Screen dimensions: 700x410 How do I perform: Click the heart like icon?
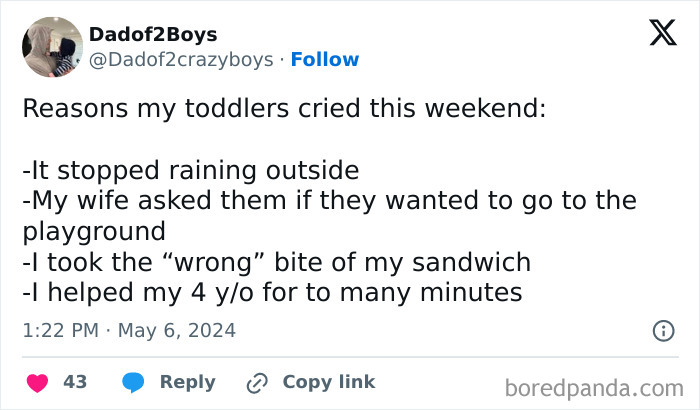[37, 382]
